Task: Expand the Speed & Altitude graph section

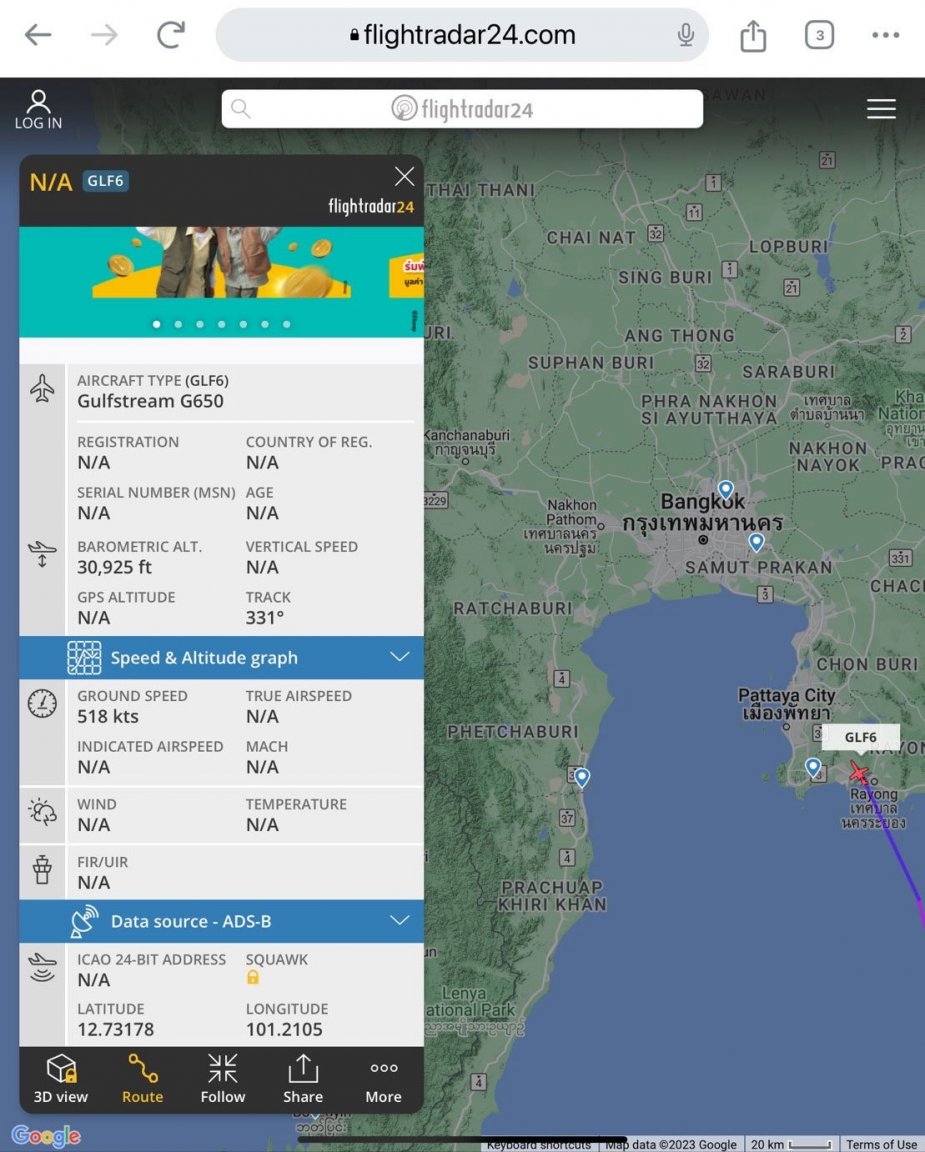Action: tap(221, 658)
